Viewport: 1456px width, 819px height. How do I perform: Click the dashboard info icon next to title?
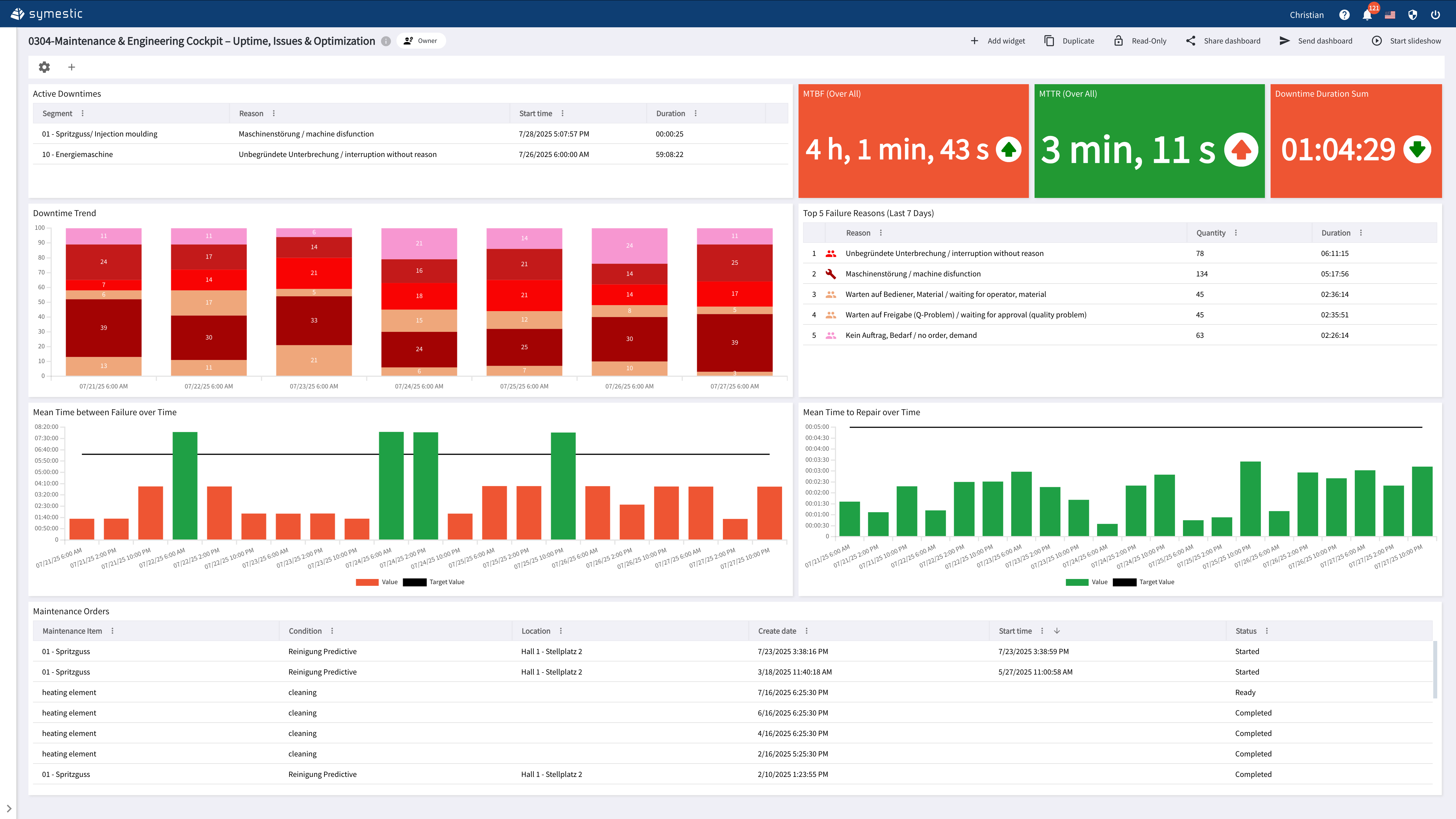pyautogui.click(x=386, y=41)
